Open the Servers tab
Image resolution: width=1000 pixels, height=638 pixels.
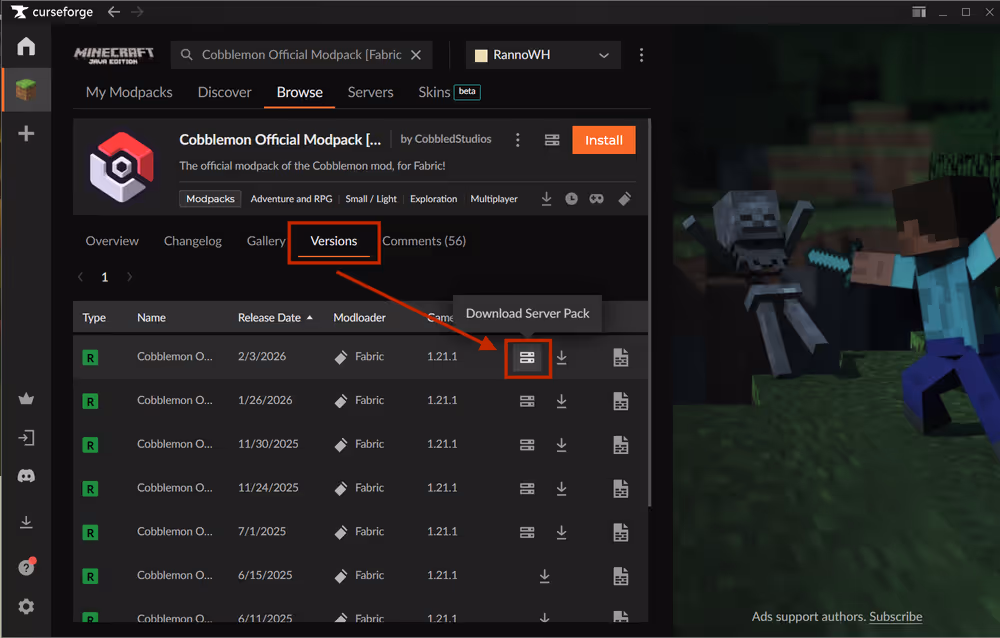coord(371,93)
